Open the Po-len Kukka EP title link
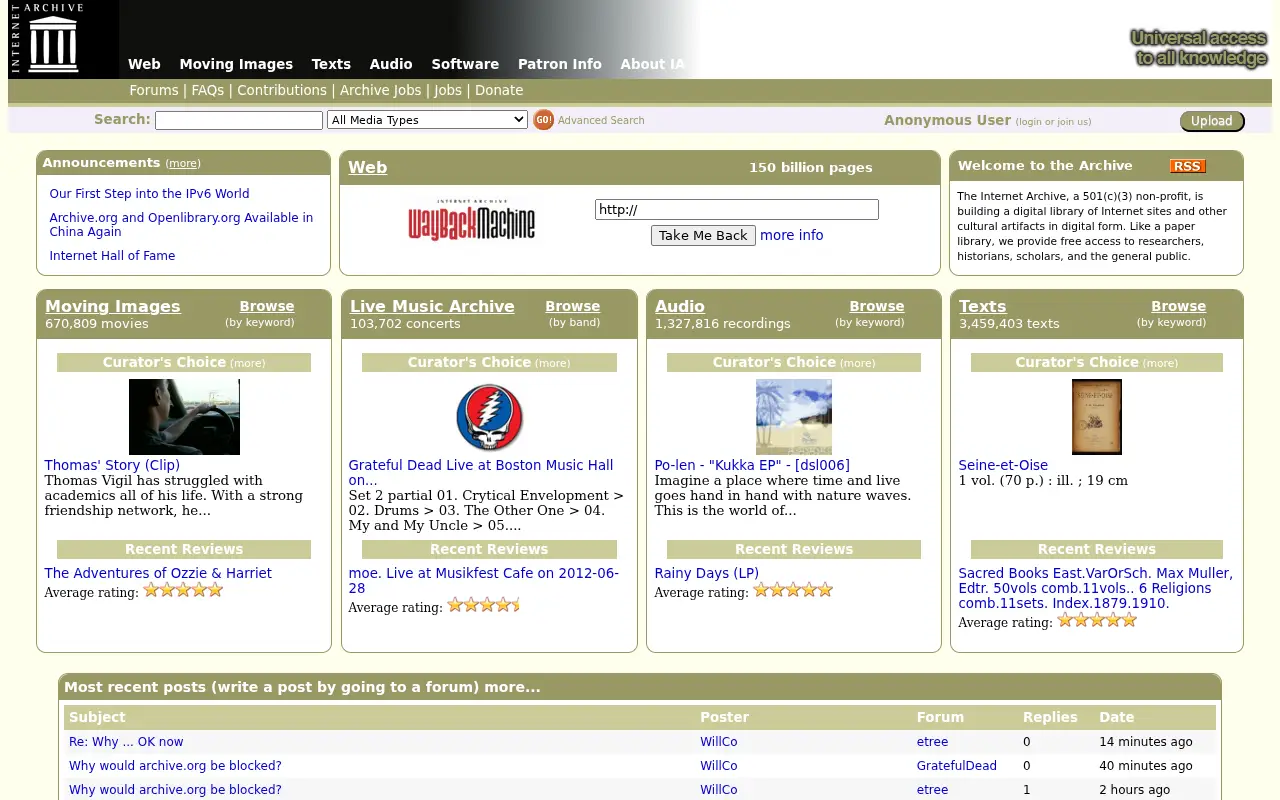Viewport: 1280px width, 800px height. (x=752, y=465)
